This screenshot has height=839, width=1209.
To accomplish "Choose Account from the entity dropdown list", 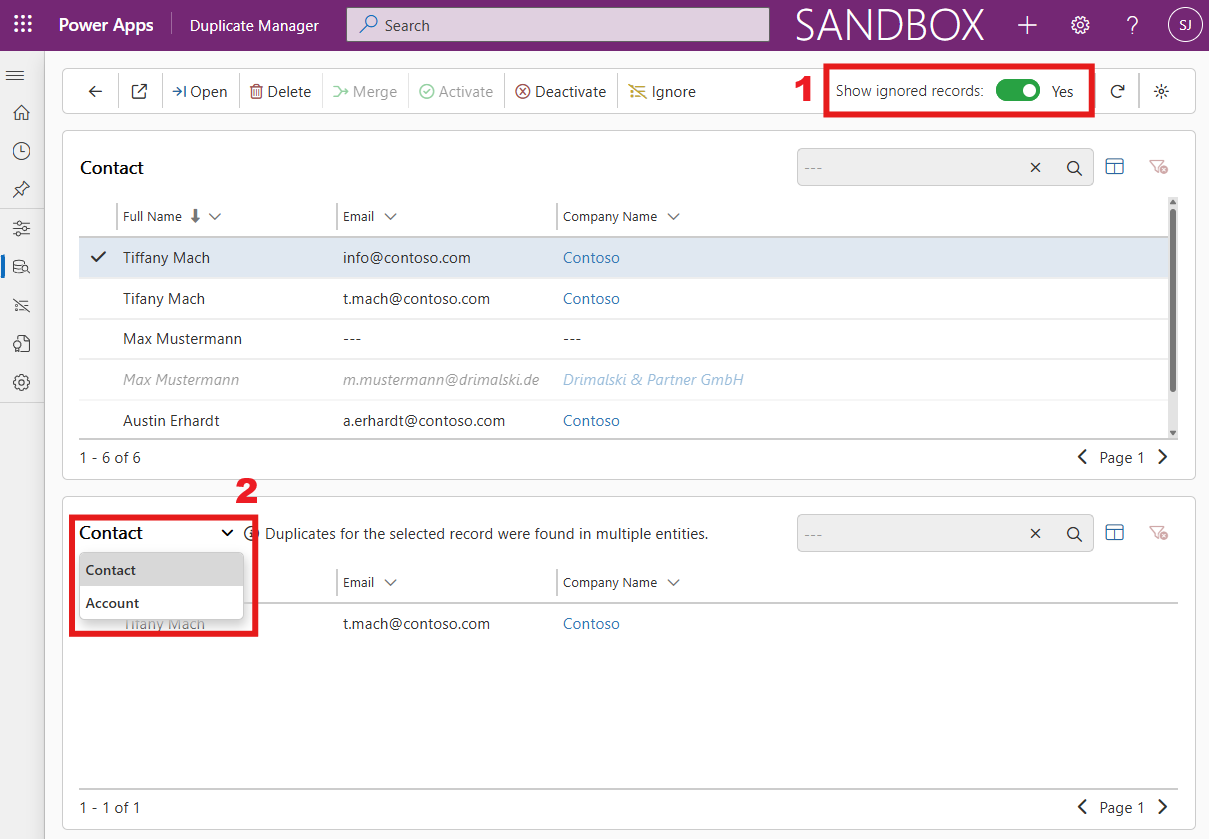I will [161, 603].
